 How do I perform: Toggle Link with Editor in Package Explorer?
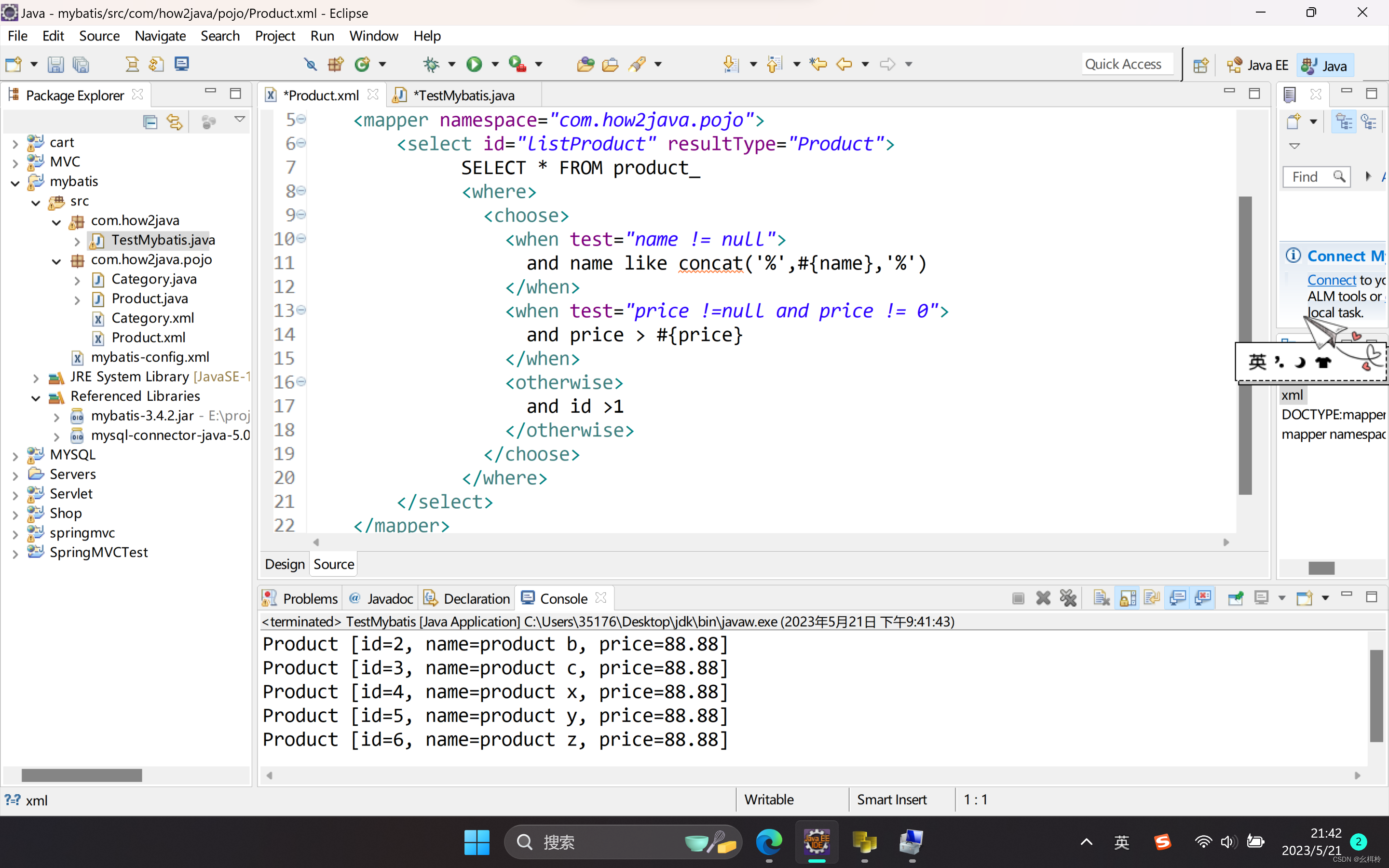(x=175, y=122)
